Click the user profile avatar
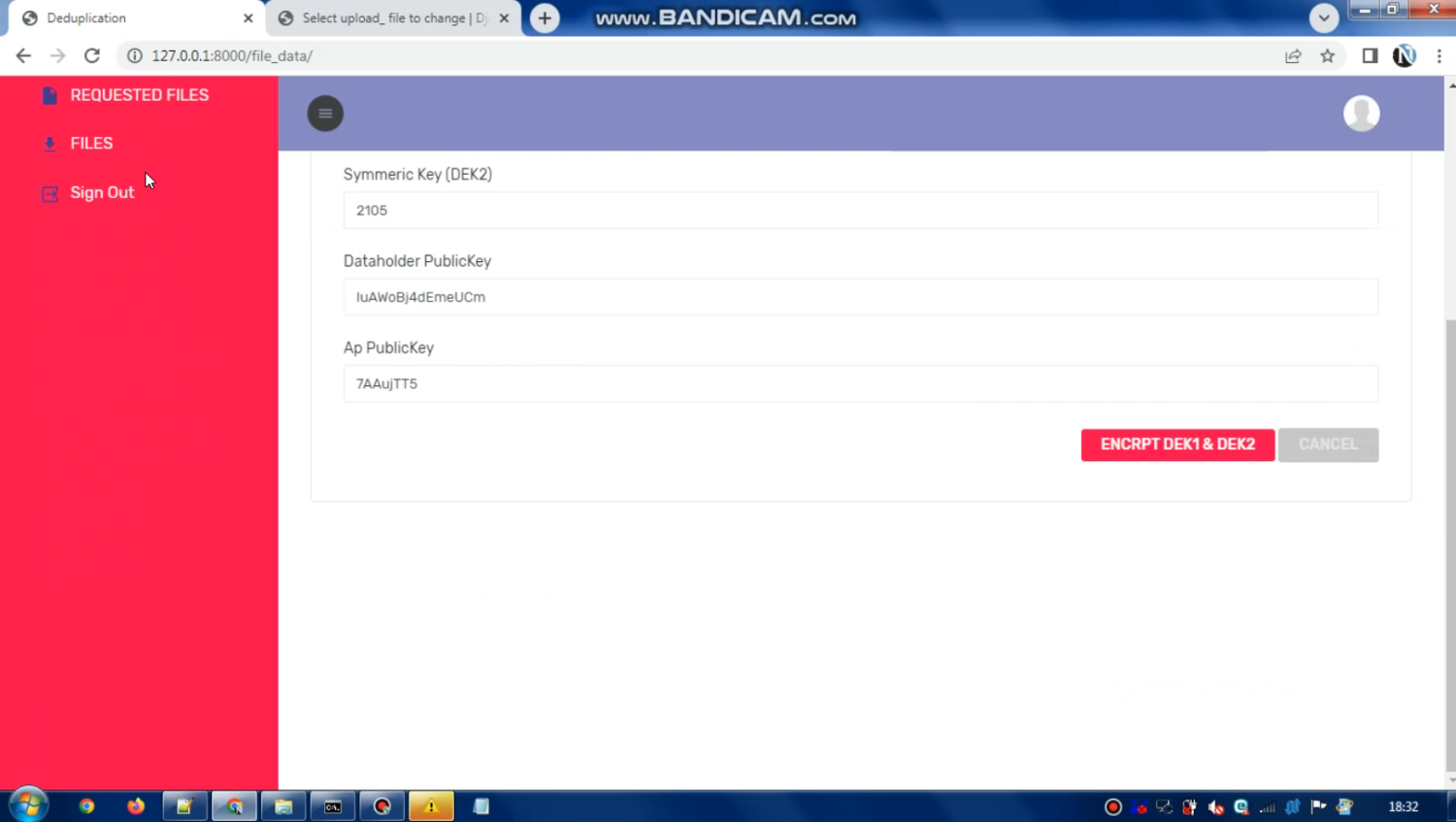Viewport: 1456px width, 822px height. 1361,114
